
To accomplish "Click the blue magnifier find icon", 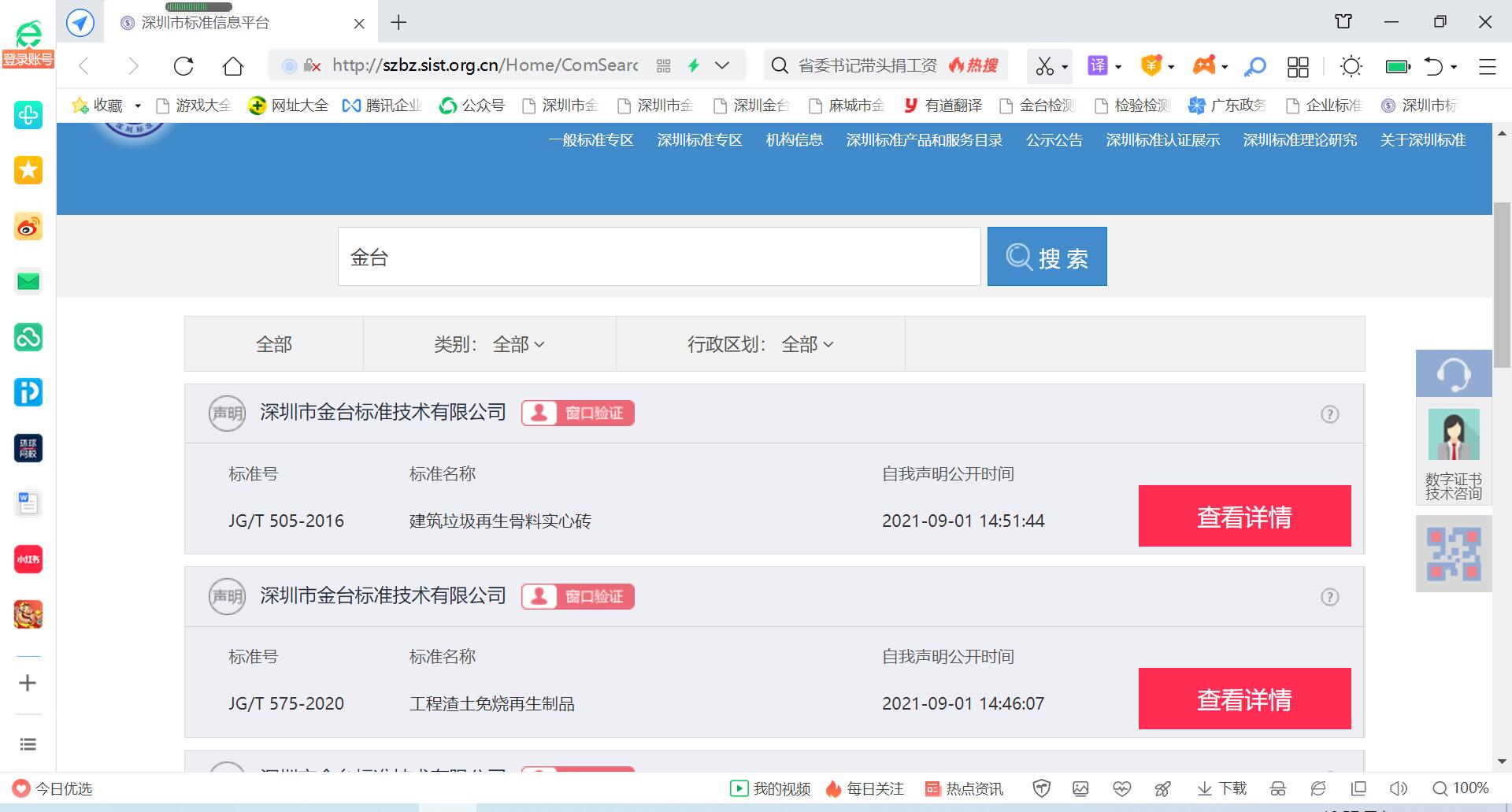I will (1255, 67).
